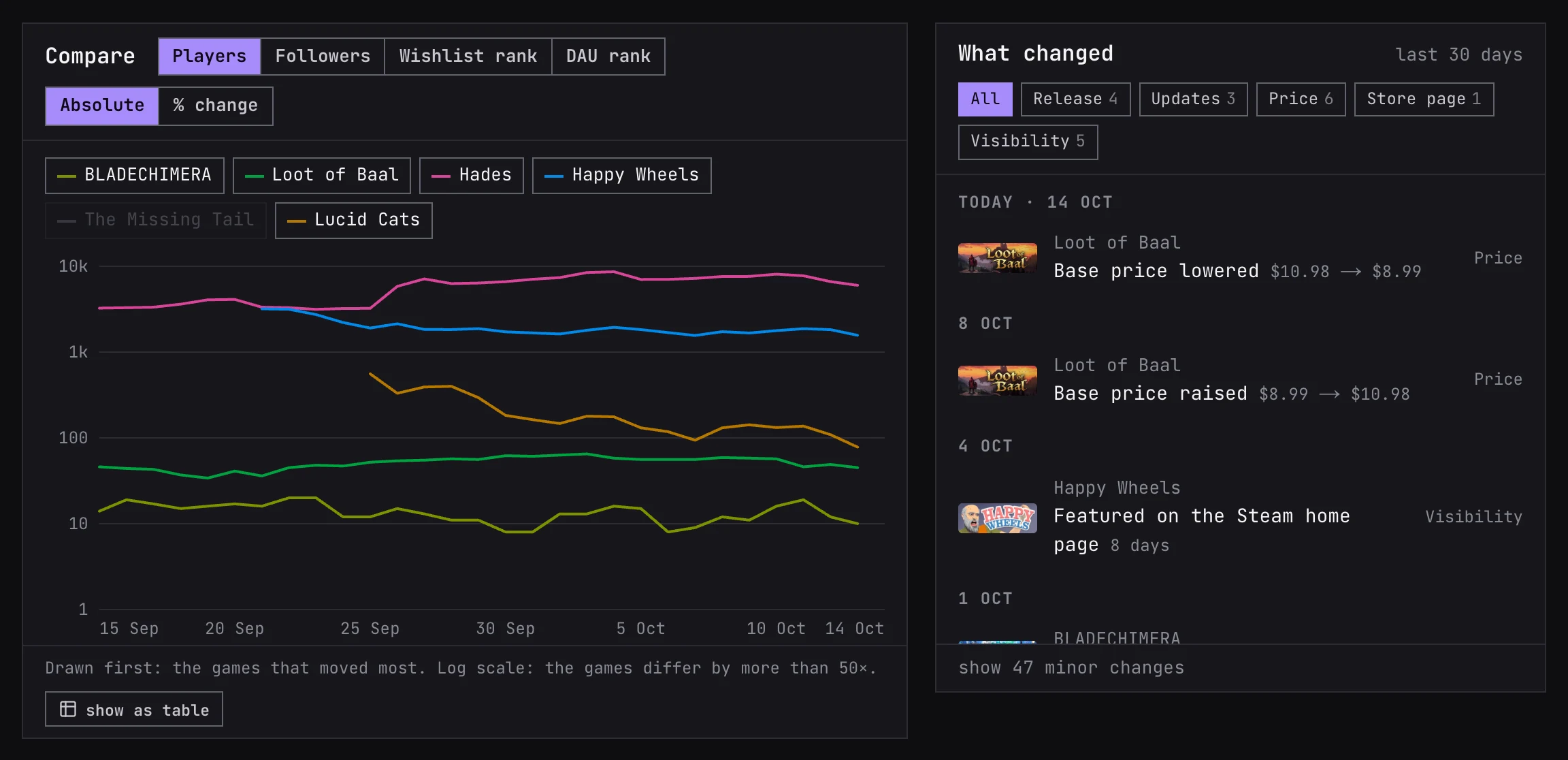Image resolution: width=1568 pixels, height=760 pixels.
Task: Click the 10k y-axis label
Action: click(73, 266)
